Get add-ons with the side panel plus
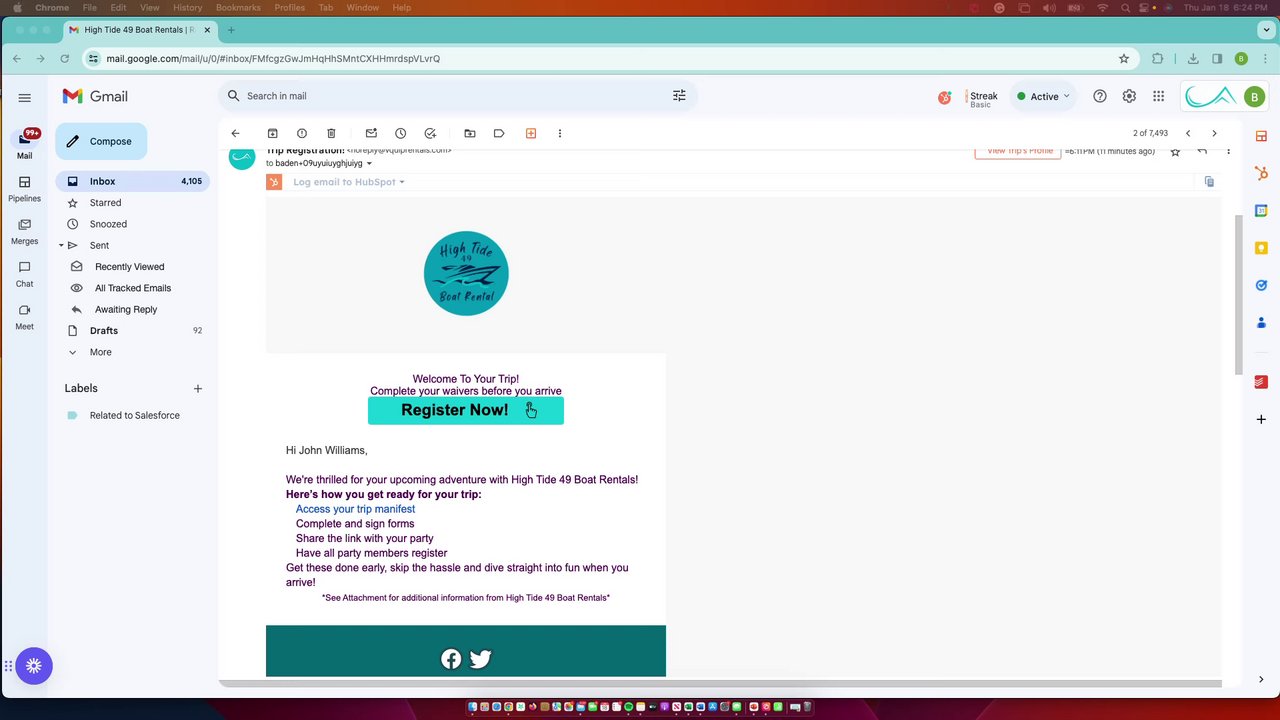Screen dimensions: 1280x720 (1261, 419)
